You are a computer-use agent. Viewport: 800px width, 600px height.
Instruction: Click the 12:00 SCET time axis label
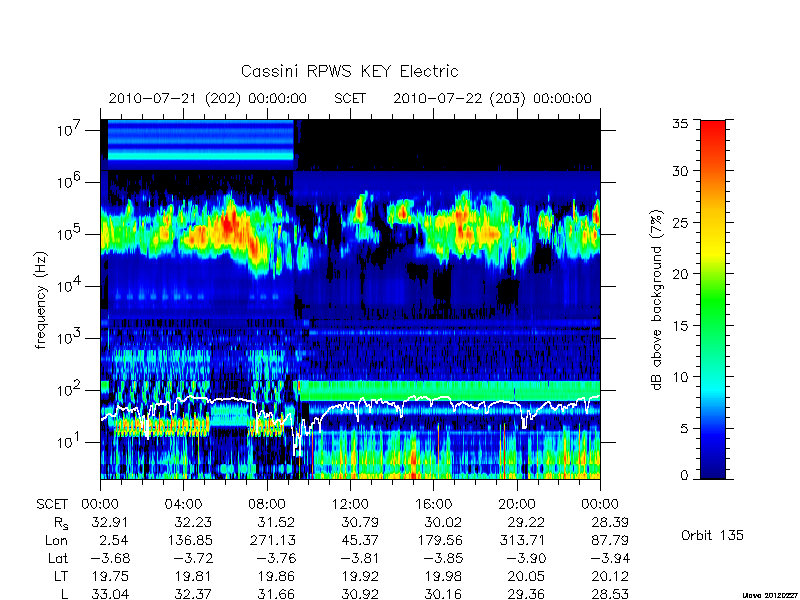click(350, 505)
